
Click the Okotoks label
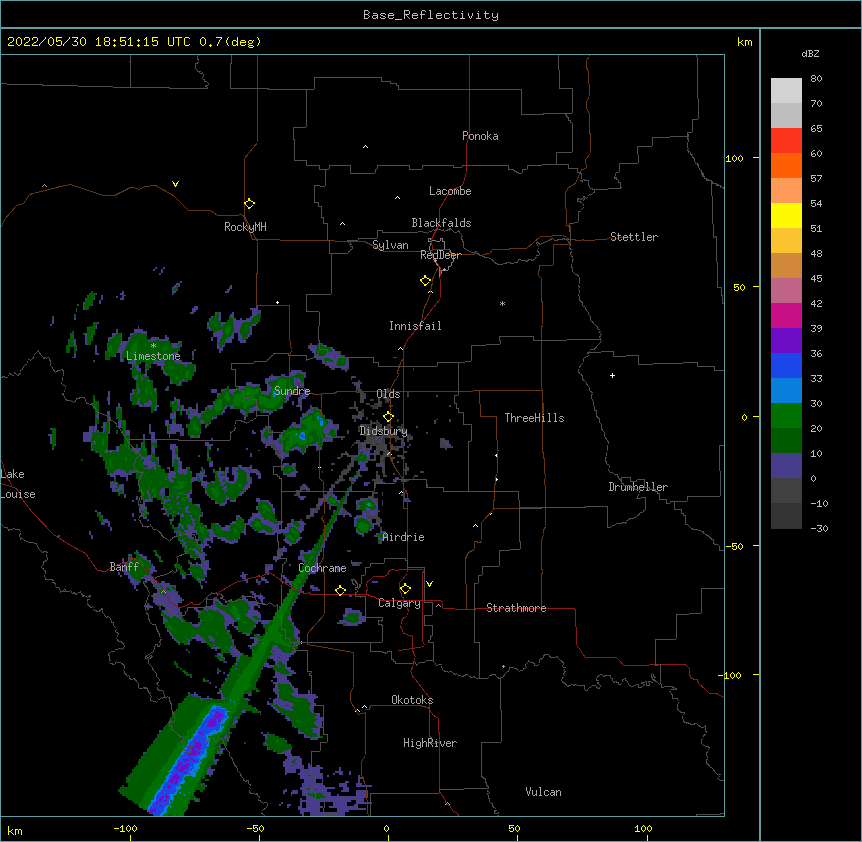coord(412,700)
